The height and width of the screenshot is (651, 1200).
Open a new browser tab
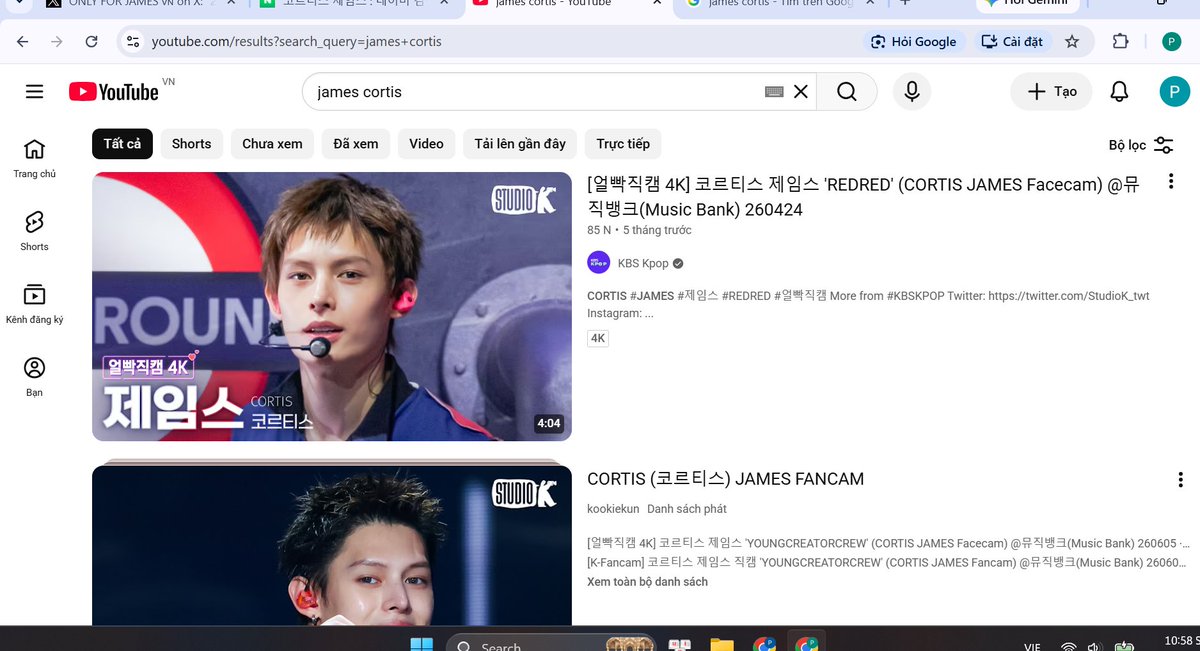click(x=905, y=4)
